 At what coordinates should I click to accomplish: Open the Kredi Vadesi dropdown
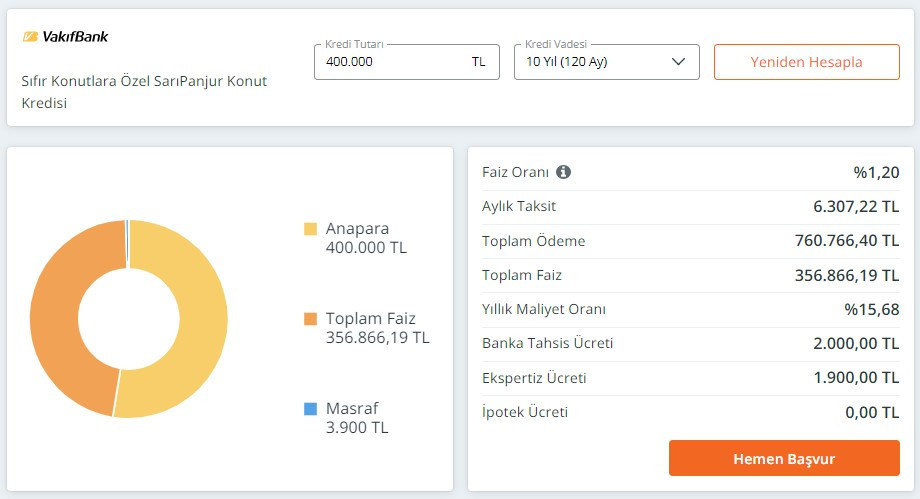pos(606,62)
